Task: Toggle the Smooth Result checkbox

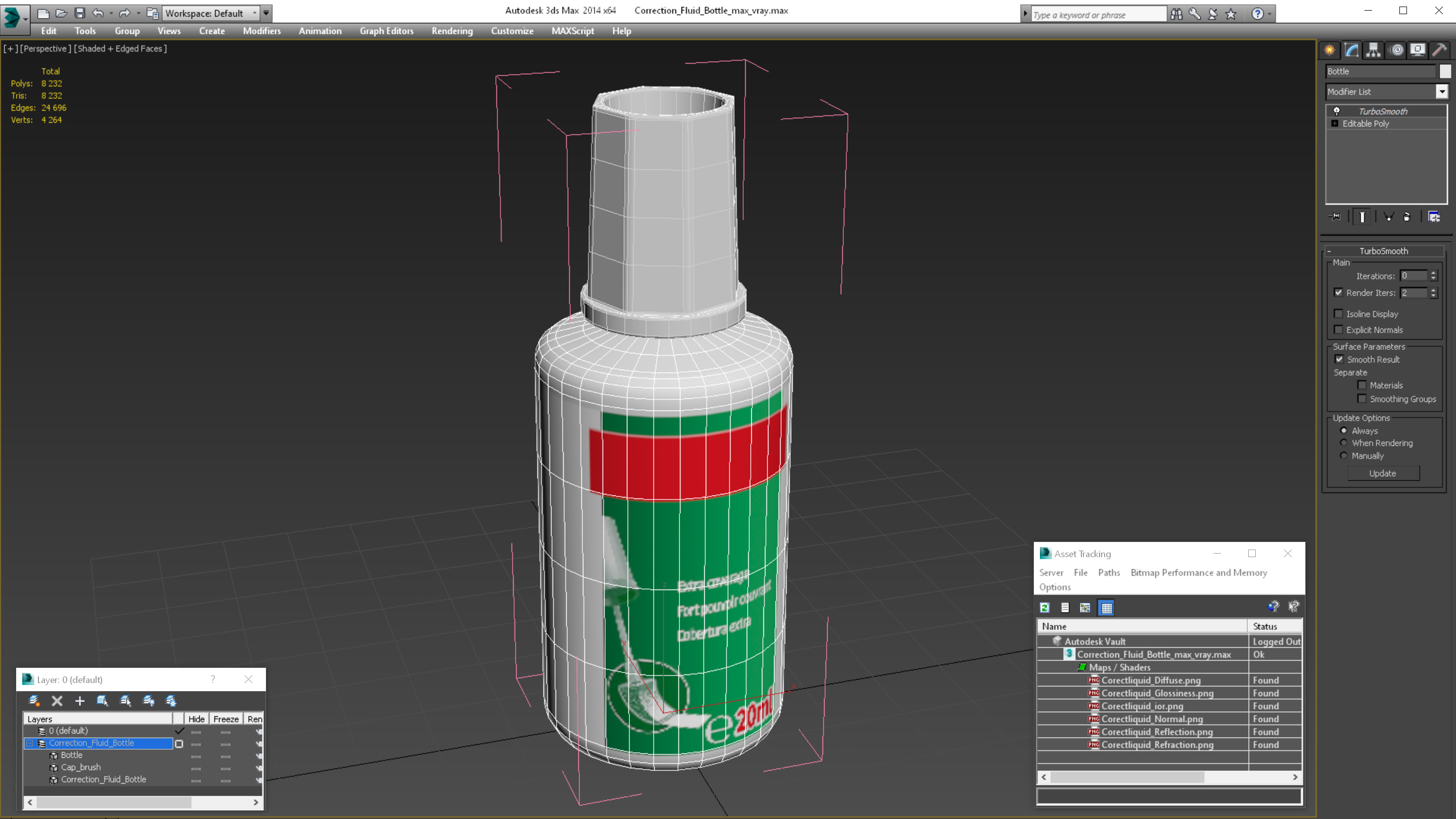Action: (x=1339, y=359)
